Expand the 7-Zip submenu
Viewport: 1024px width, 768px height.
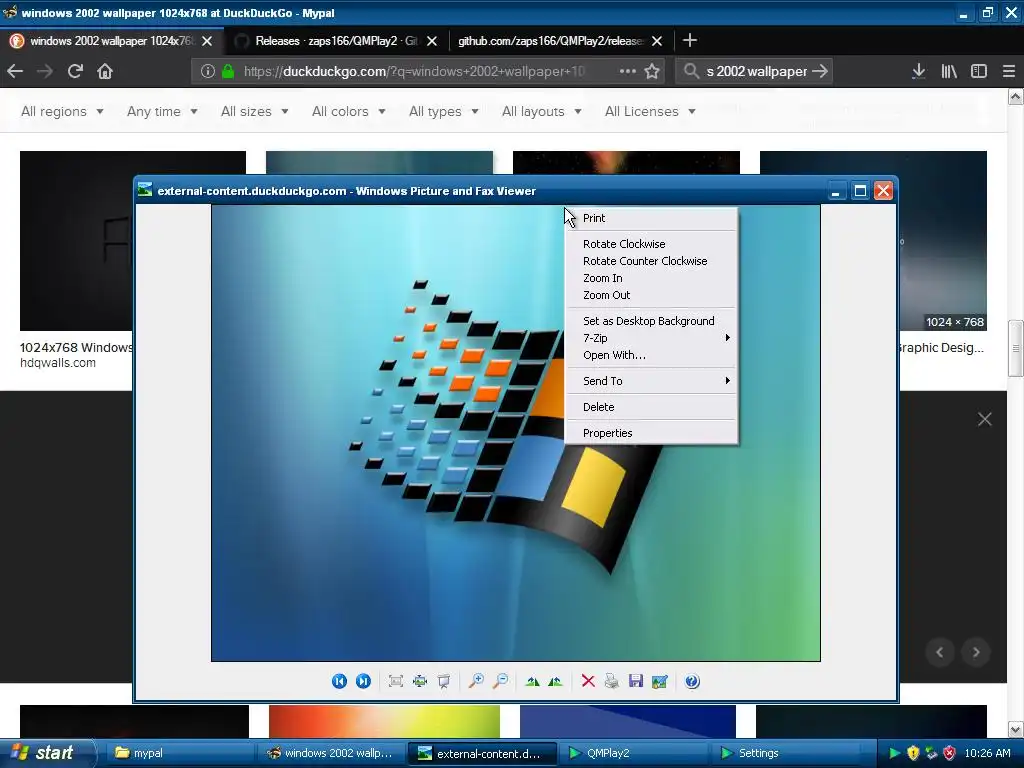651,338
